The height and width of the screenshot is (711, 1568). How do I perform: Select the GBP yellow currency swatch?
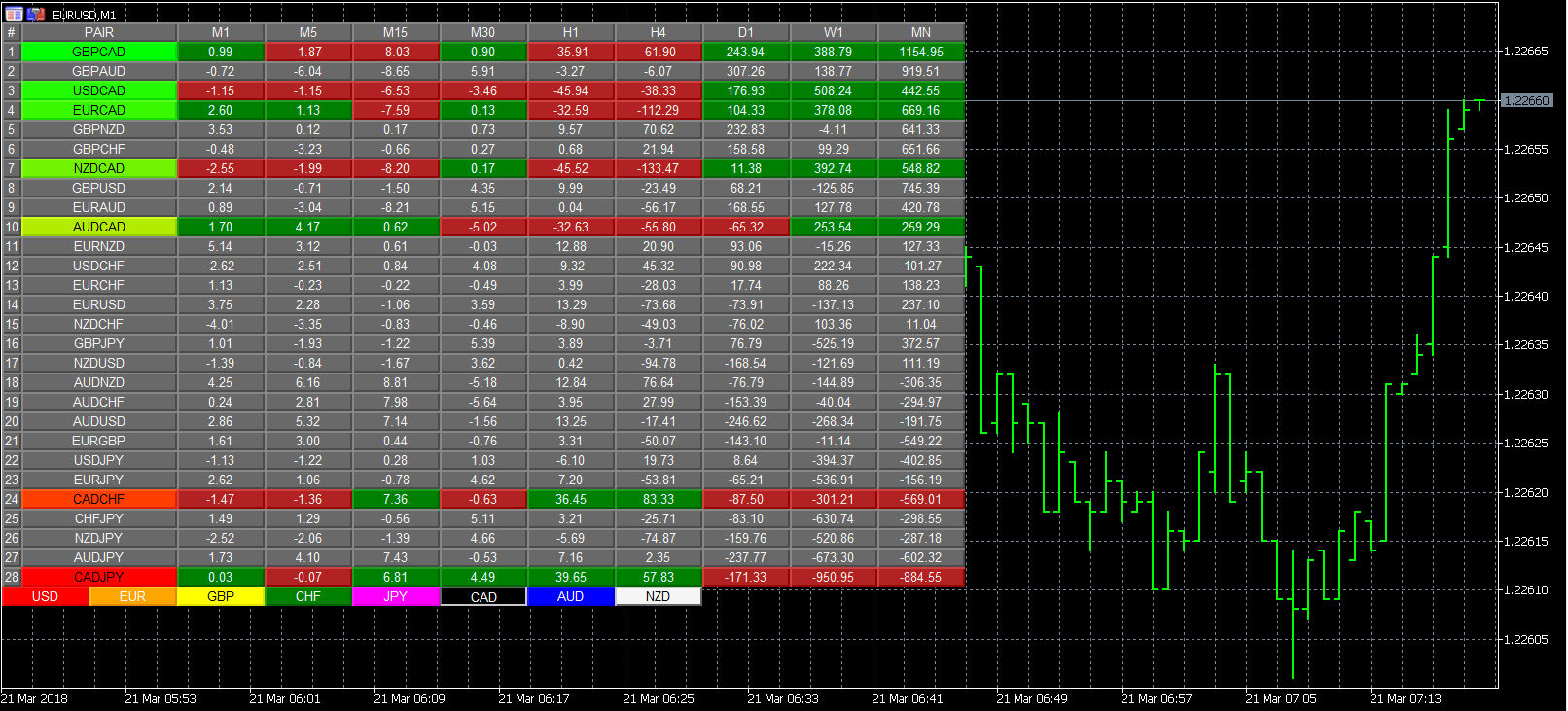click(x=221, y=596)
